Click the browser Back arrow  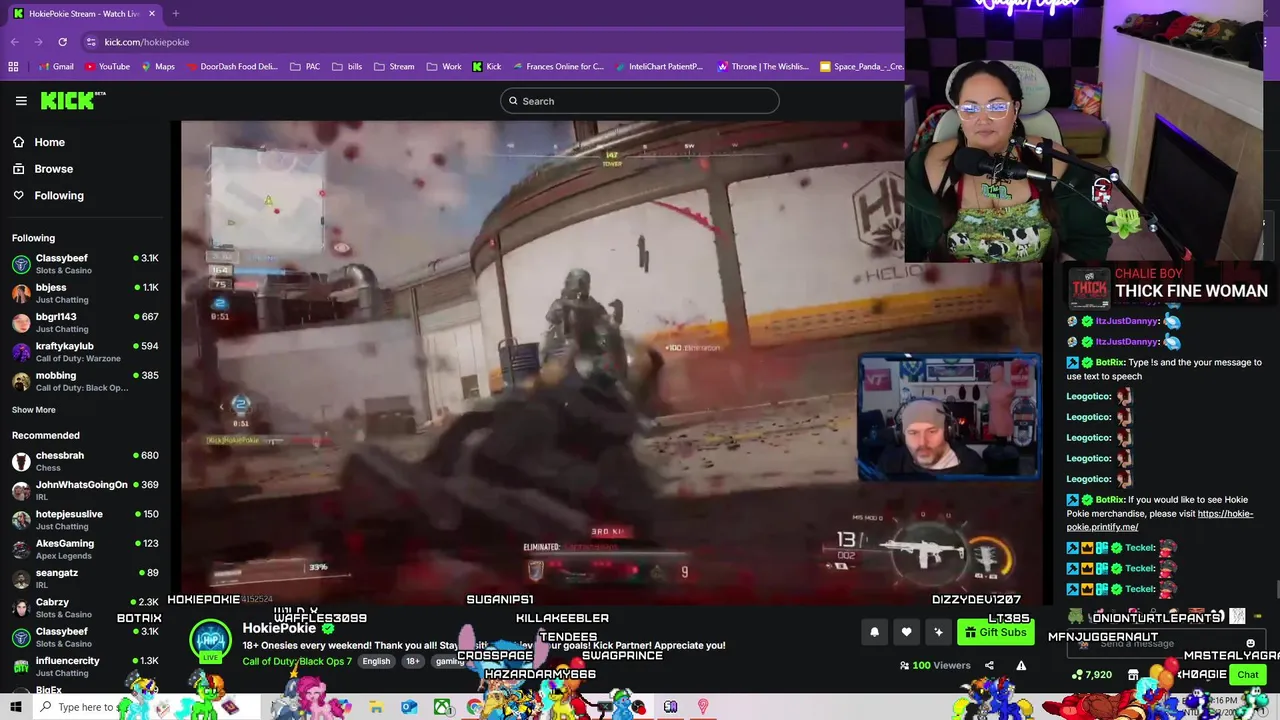click(15, 42)
